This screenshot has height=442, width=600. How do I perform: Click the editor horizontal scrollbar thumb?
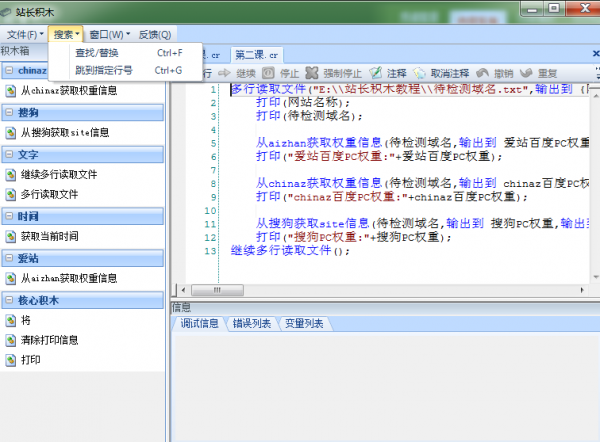217,290
